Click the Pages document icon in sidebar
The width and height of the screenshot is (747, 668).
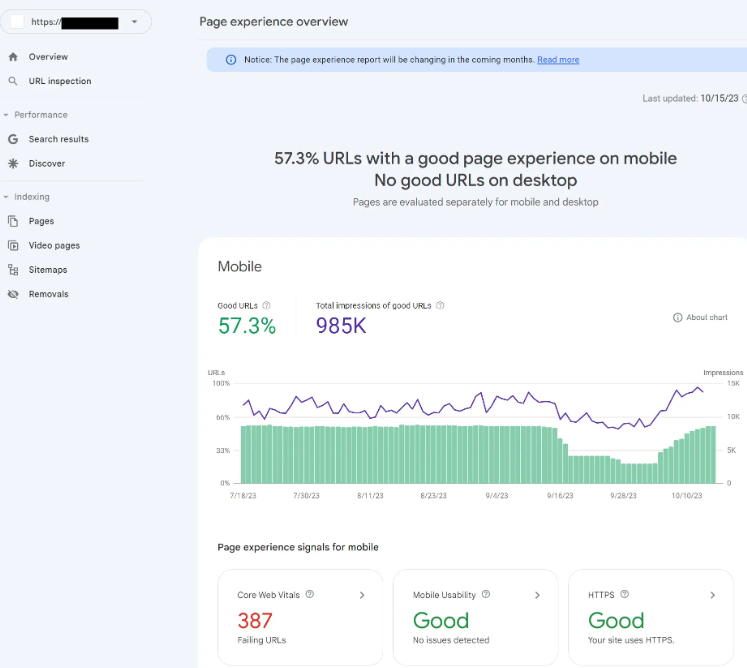13,221
